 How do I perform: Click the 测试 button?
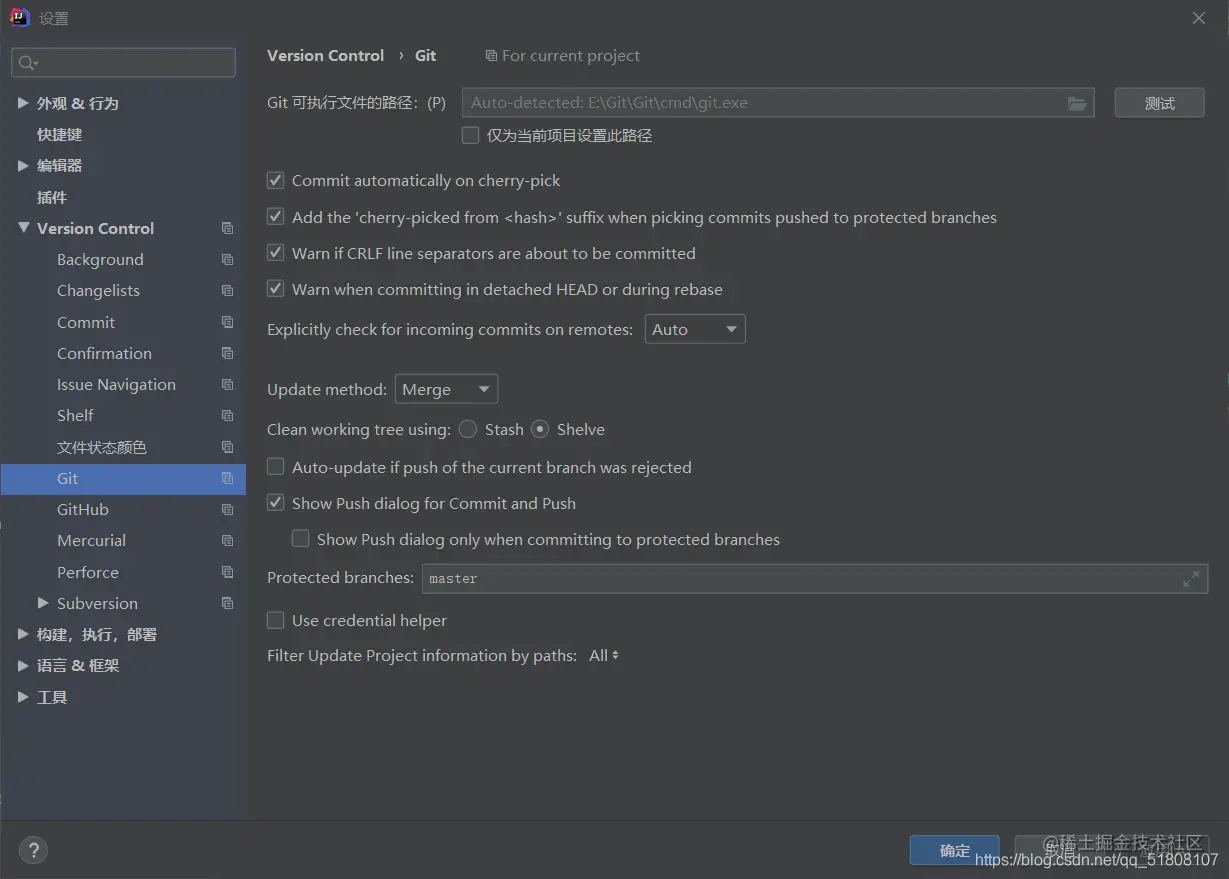1160,103
